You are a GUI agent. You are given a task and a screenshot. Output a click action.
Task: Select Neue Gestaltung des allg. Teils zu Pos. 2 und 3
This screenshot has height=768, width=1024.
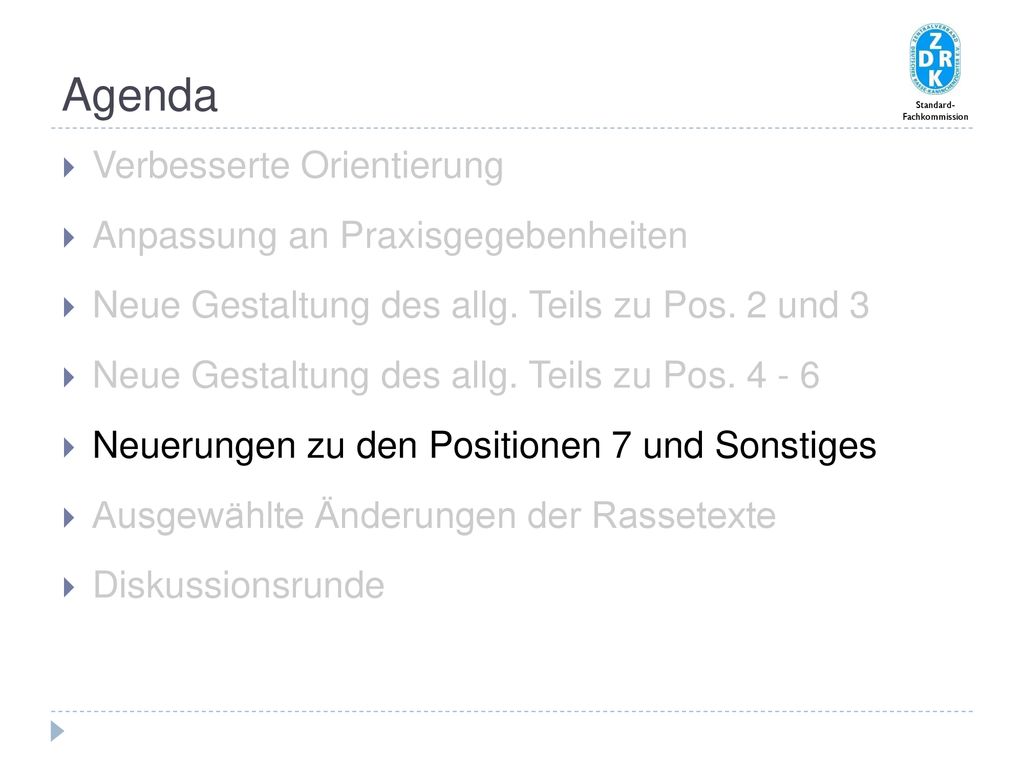pyautogui.click(x=481, y=306)
